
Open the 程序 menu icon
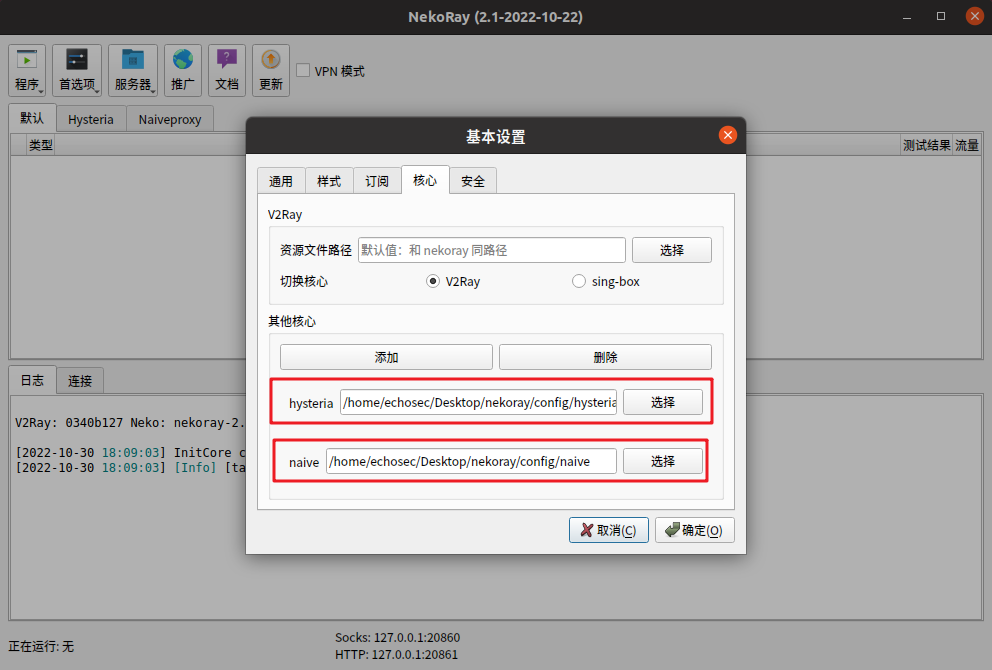click(x=27, y=69)
